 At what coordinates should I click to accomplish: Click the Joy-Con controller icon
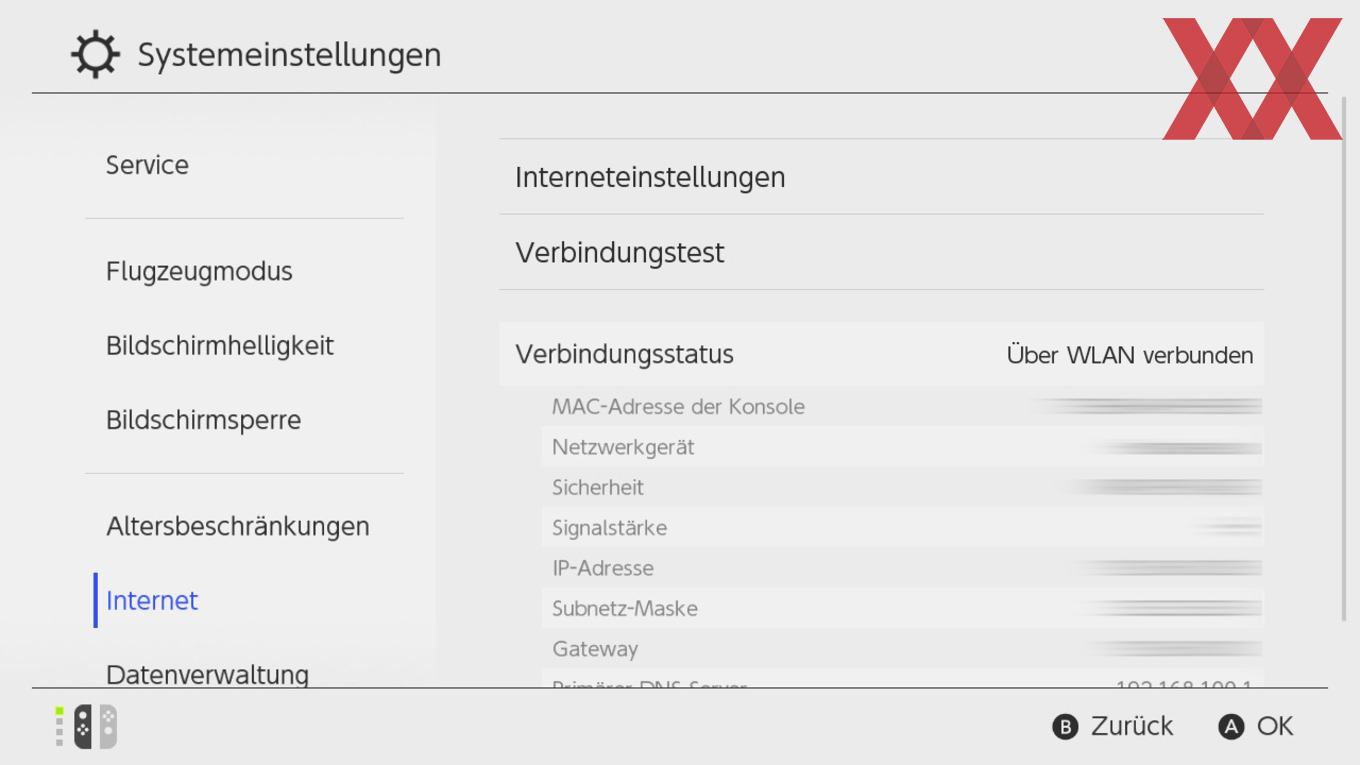click(x=95, y=727)
